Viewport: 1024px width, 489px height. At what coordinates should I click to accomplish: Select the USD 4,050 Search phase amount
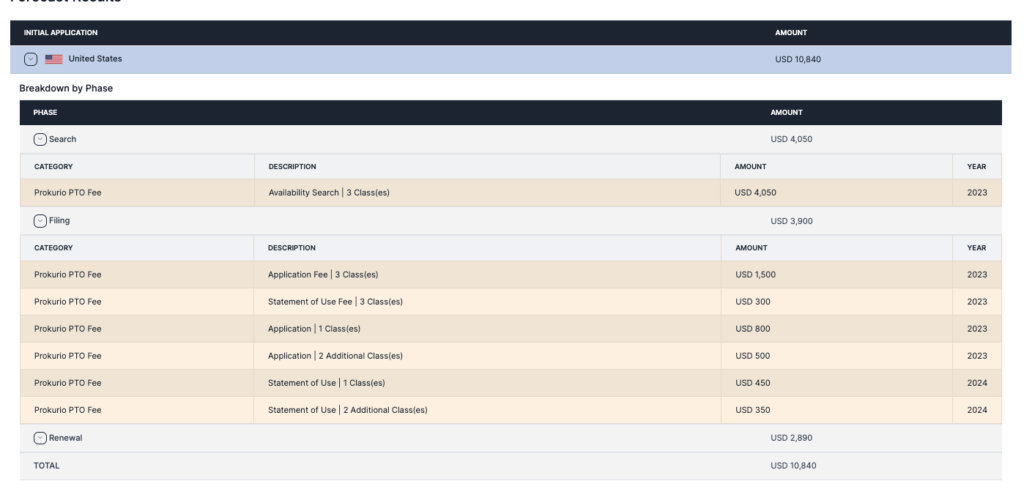coord(792,139)
